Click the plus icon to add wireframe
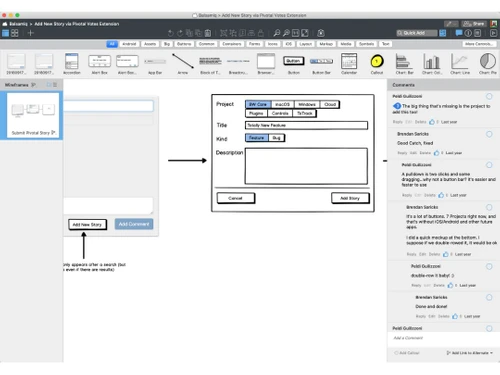Image resolution: width=500 pixels, height=375 pixels. (x=31, y=33)
